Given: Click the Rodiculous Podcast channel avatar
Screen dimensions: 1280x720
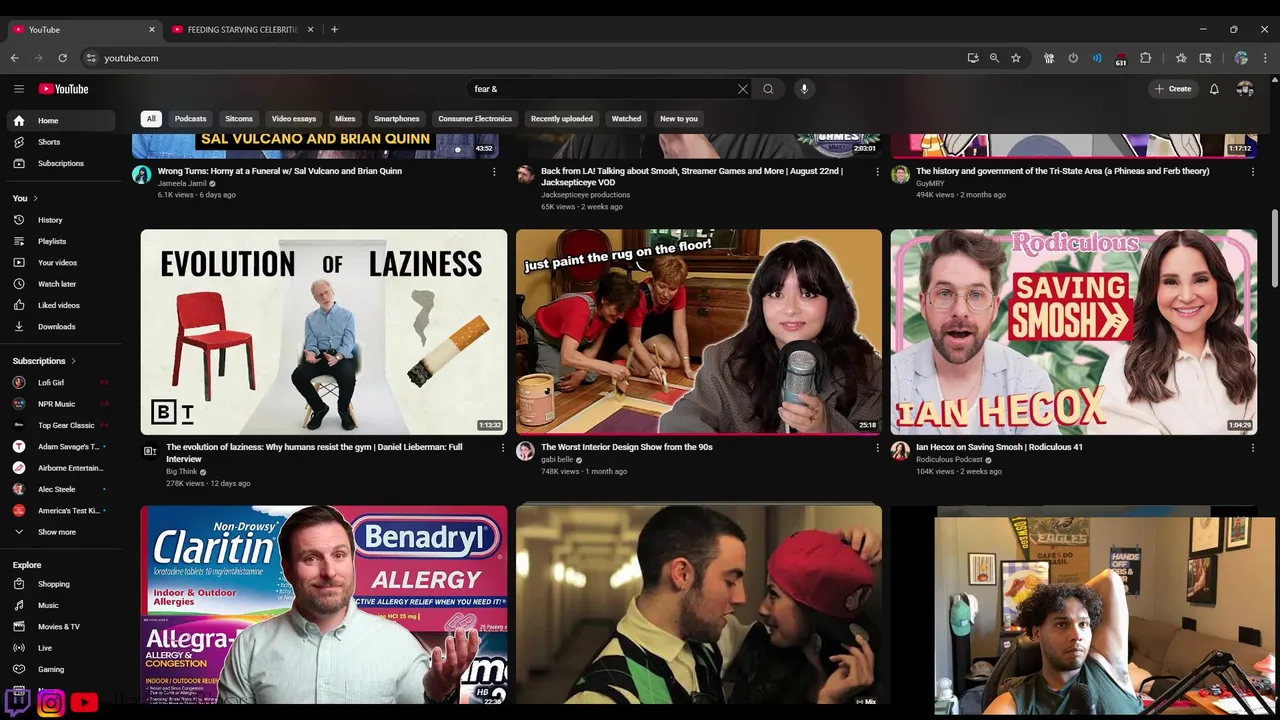Looking at the screenshot, I should [x=900, y=451].
